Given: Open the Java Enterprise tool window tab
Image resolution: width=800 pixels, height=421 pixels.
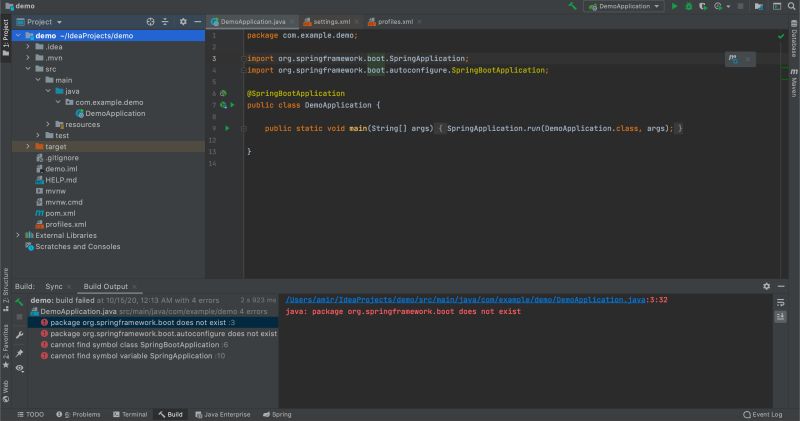Looking at the screenshot, I should [223, 414].
